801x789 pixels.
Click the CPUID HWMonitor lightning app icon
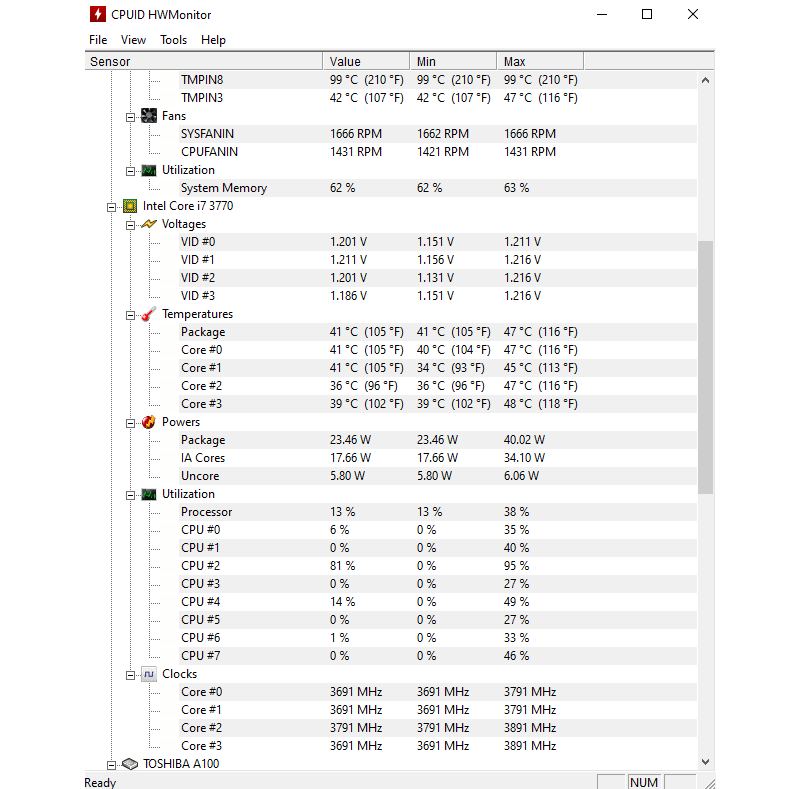point(98,14)
